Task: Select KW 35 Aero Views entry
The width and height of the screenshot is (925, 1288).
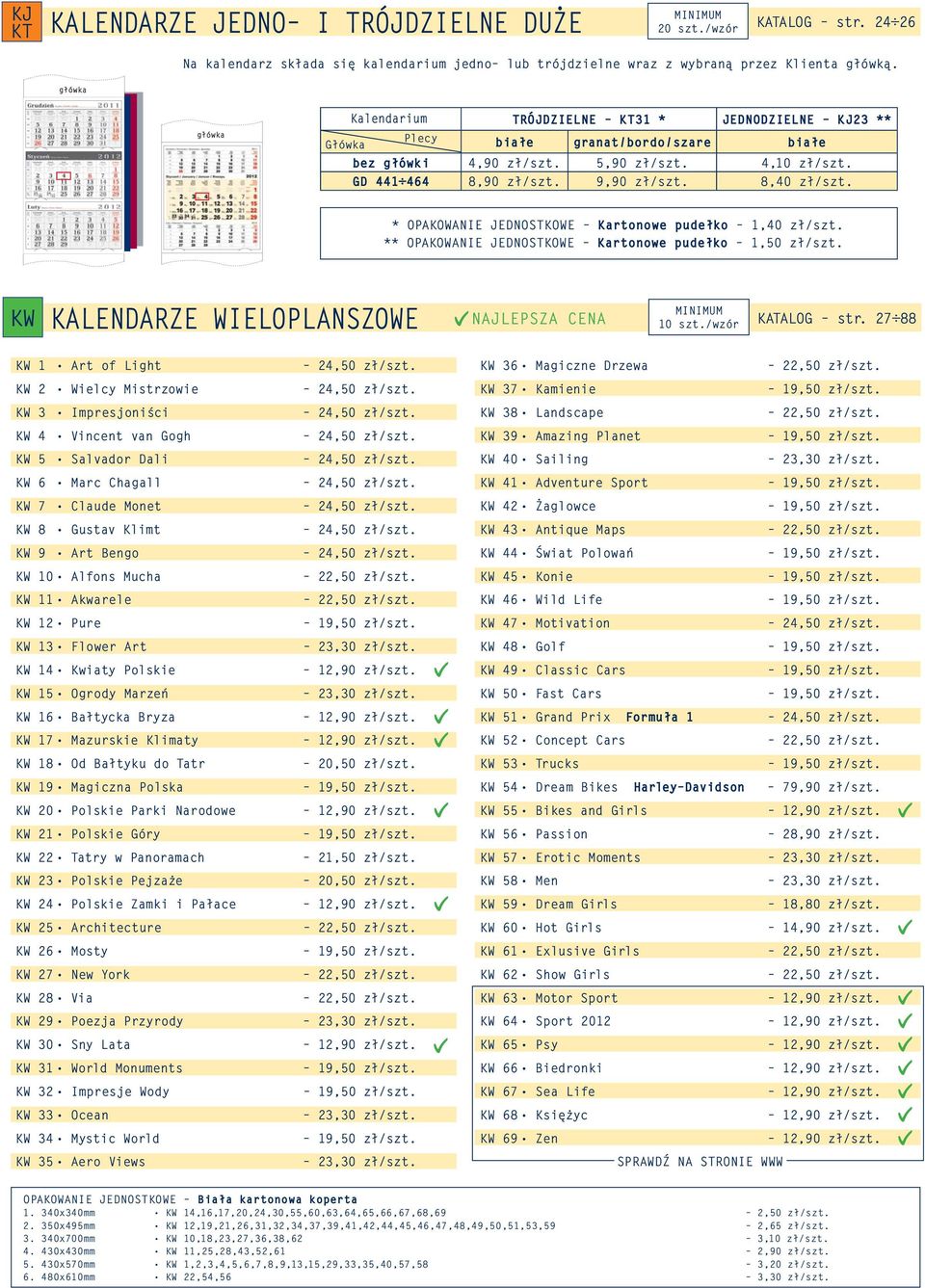Action: pyautogui.click(x=234, y=1162)
